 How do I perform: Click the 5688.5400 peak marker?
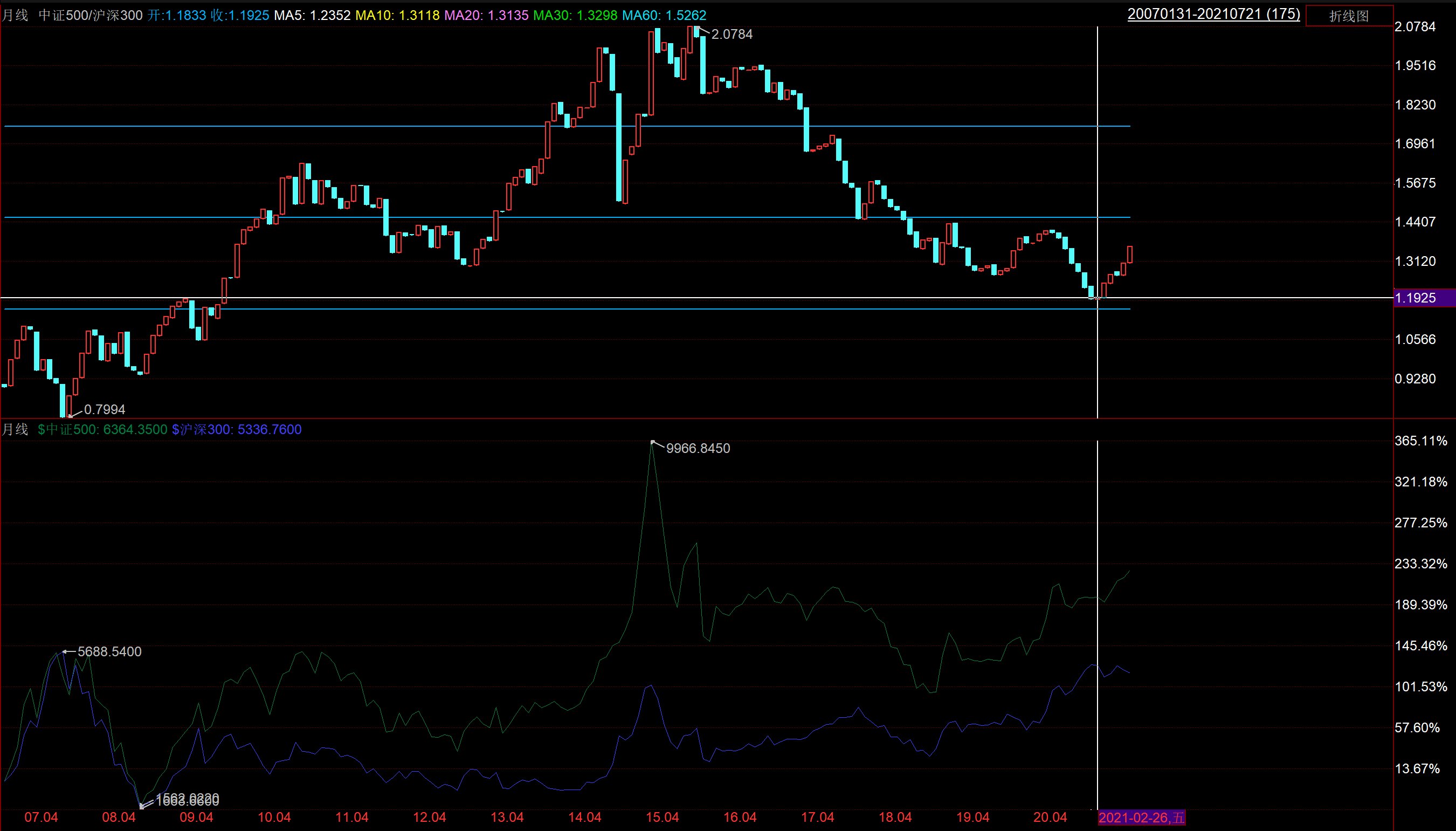109,651
